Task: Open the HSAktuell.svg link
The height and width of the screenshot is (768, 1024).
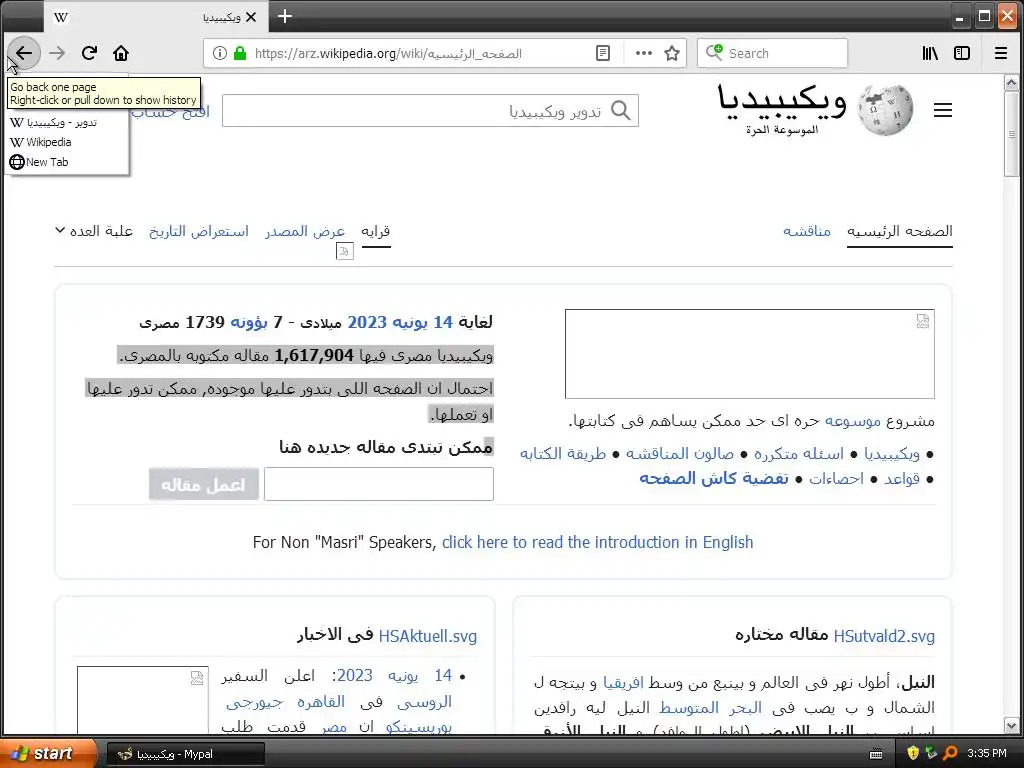Action: tap(428, 635)
